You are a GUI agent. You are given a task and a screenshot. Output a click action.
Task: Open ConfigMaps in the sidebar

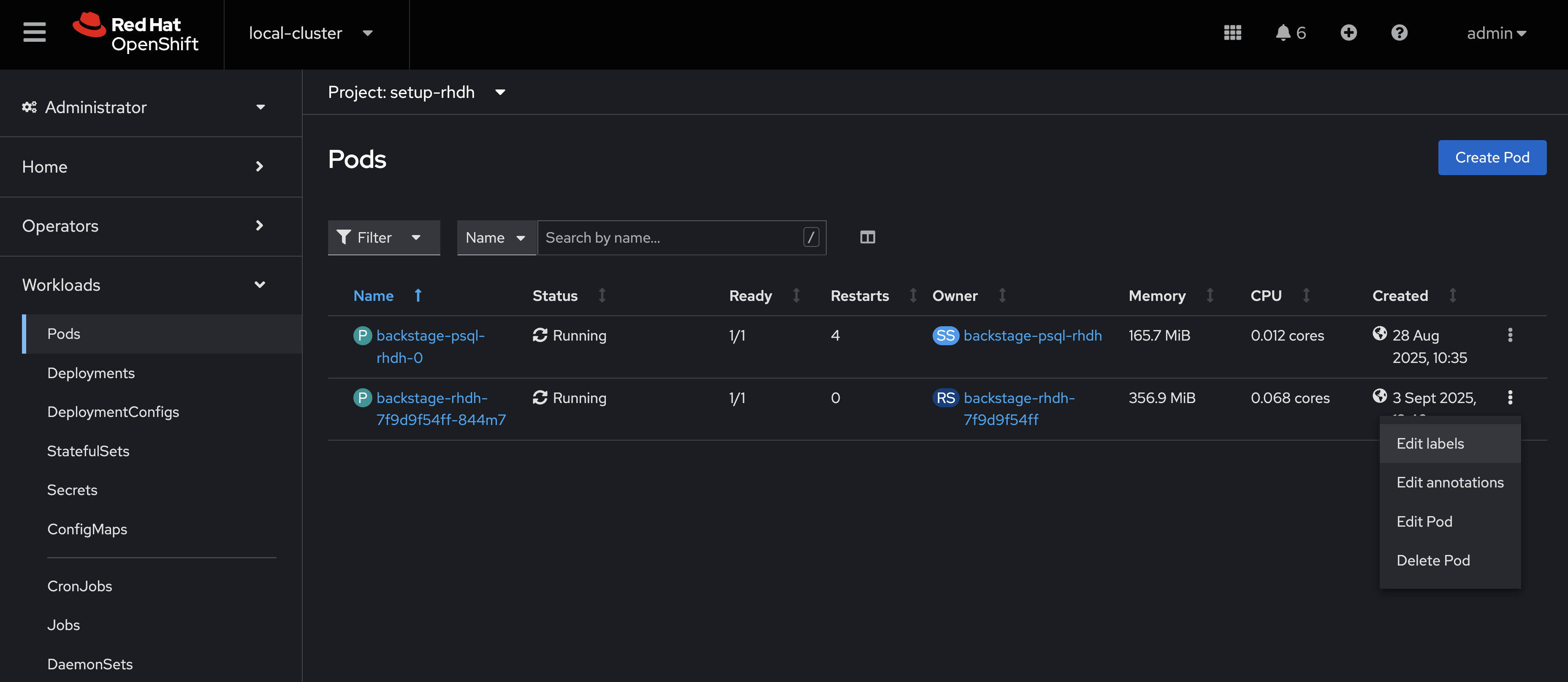[162, 529]
